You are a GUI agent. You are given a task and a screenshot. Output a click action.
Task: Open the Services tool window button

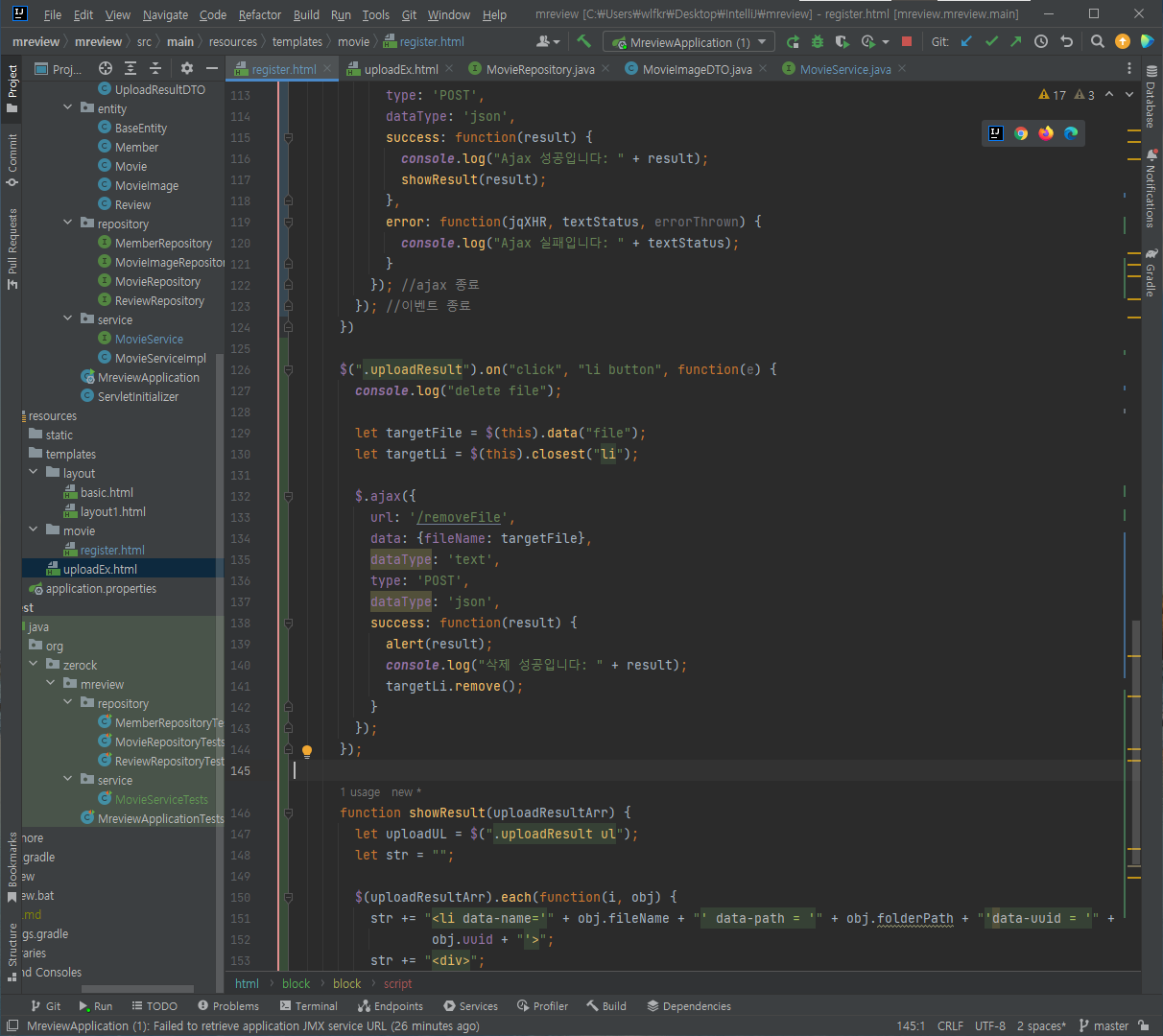coord(470,1006)
